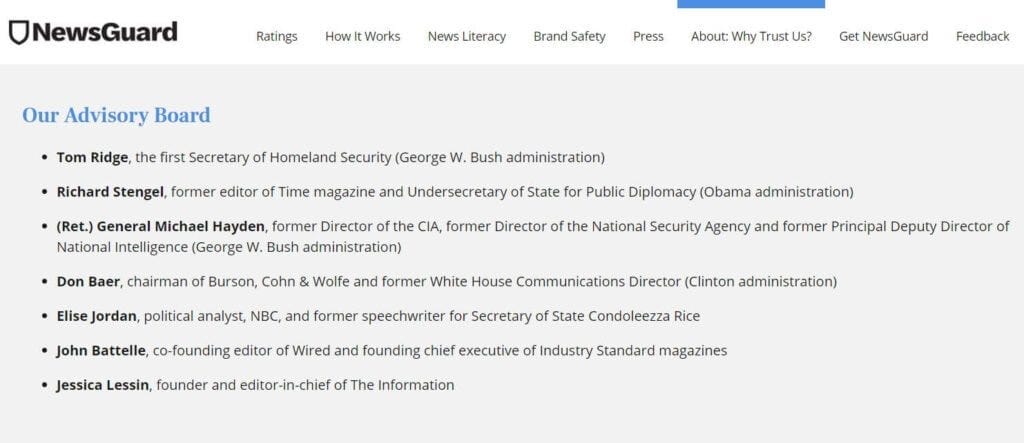Open the Press page
Viewport: 1024px width, 443px height.
click(x=648, y=37)
